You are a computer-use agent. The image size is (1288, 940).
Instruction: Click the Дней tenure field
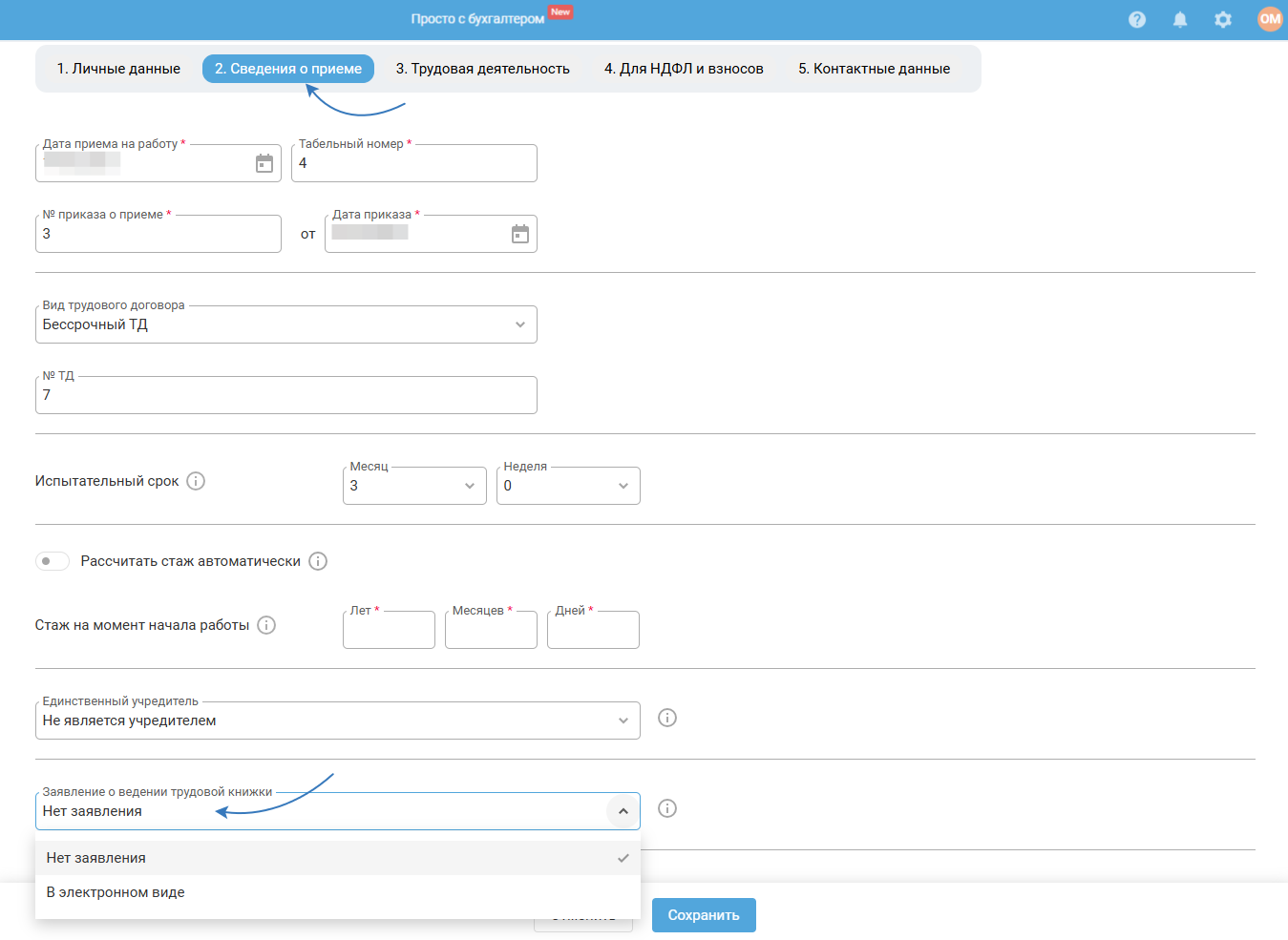coord(593,630)
